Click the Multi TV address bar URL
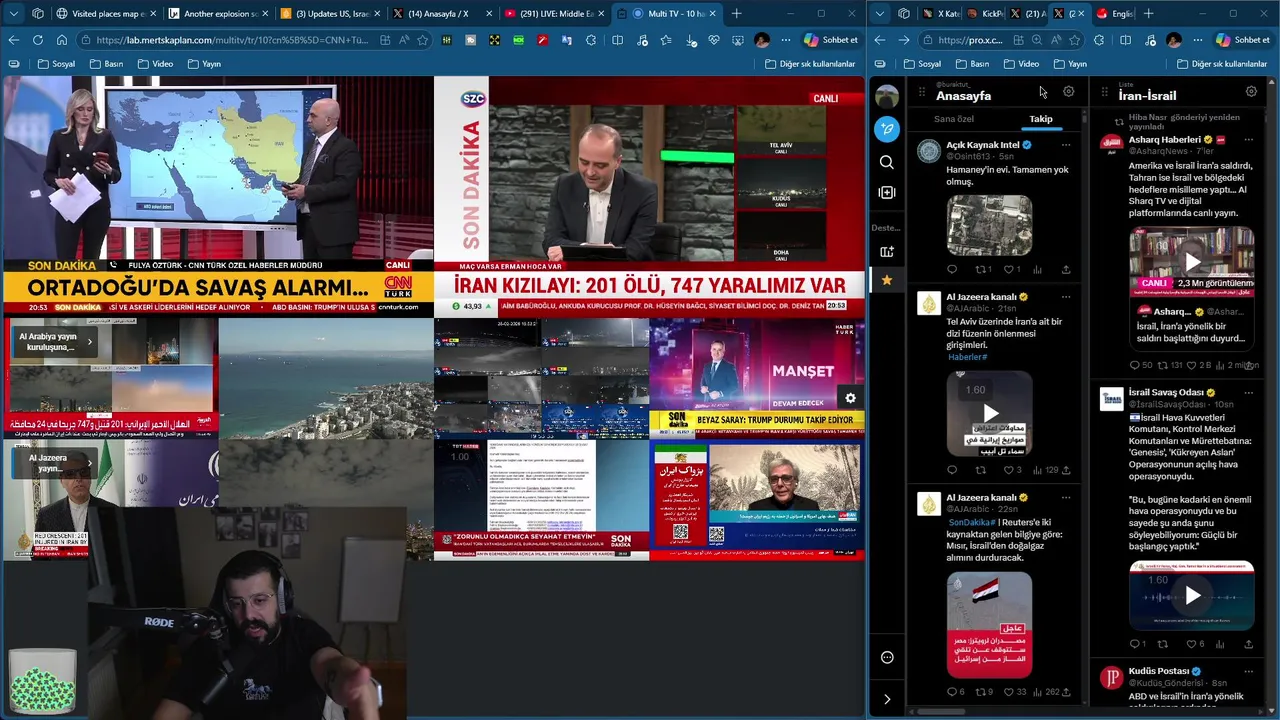This screenshot has height=720, width=1280. (x=232, y=40)
